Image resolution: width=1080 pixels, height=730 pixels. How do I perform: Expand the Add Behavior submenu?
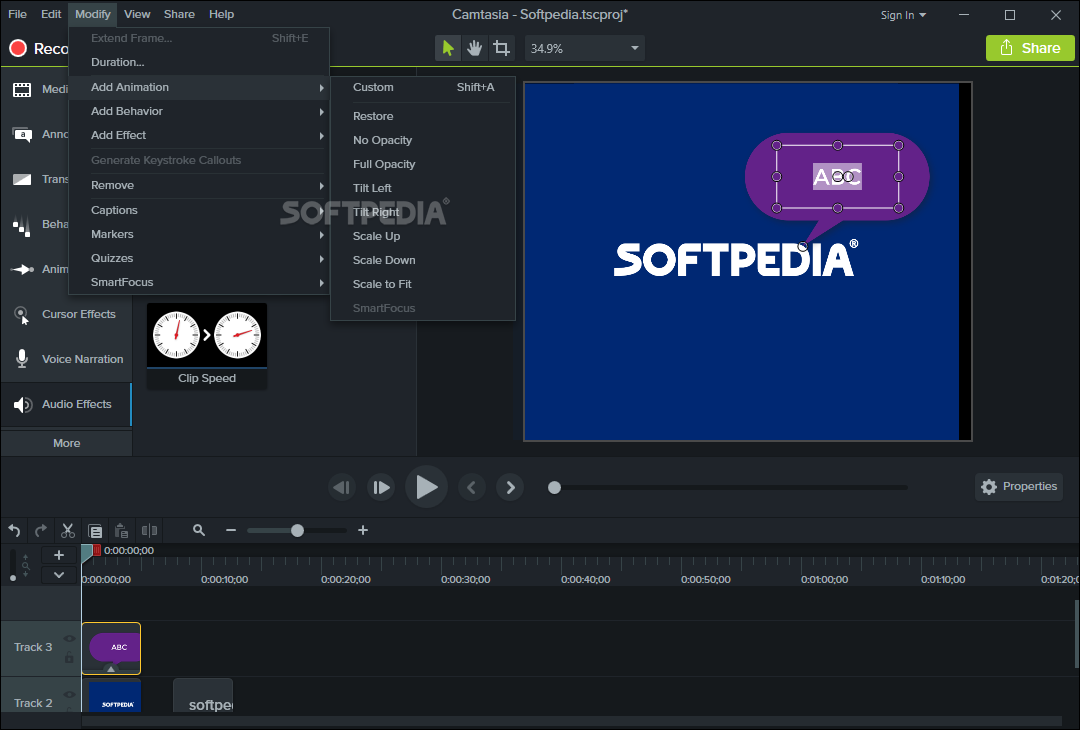point(199,111)
